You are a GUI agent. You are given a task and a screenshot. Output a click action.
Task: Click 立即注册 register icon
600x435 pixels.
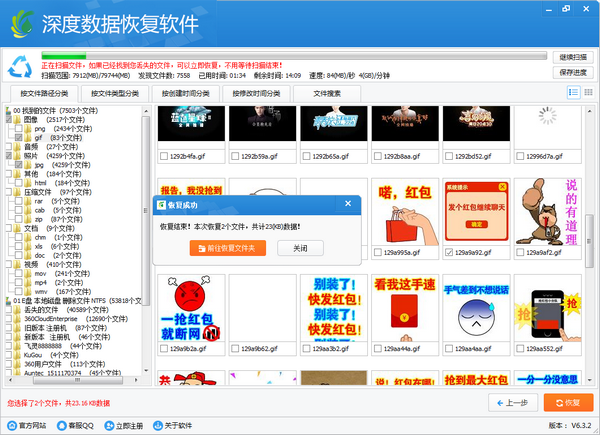tap(109, 425)
